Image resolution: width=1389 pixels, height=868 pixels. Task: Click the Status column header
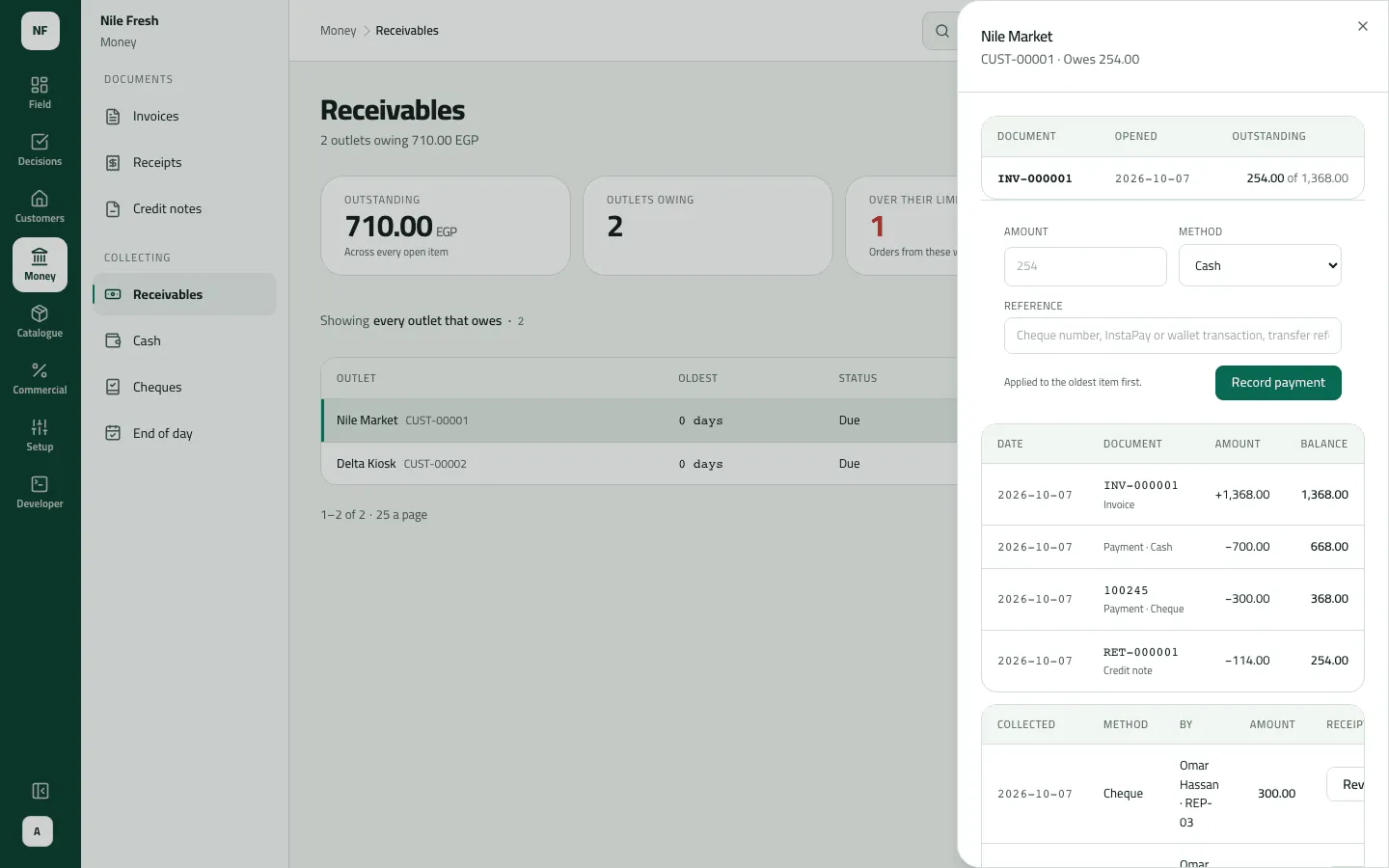[858, 378]
